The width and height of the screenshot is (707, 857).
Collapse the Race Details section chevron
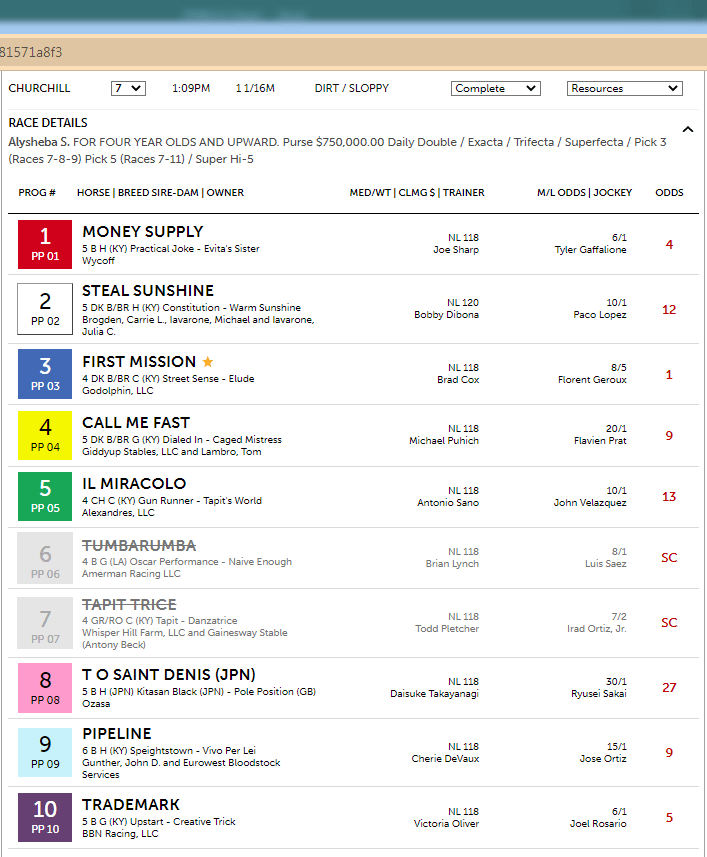pyautogui.click(x=688, y=130)
